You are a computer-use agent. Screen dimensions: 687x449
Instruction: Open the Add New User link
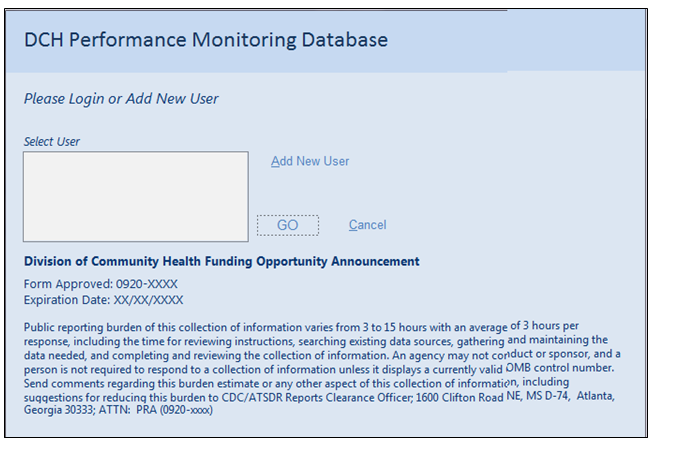(x=310, y=161)
